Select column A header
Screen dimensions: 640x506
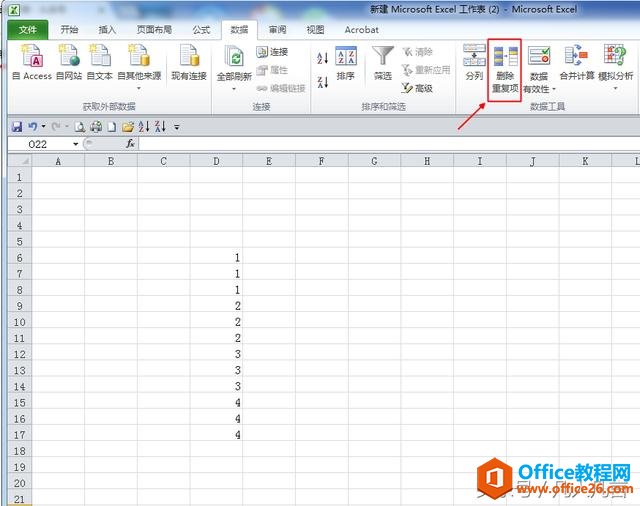(58, 161)
